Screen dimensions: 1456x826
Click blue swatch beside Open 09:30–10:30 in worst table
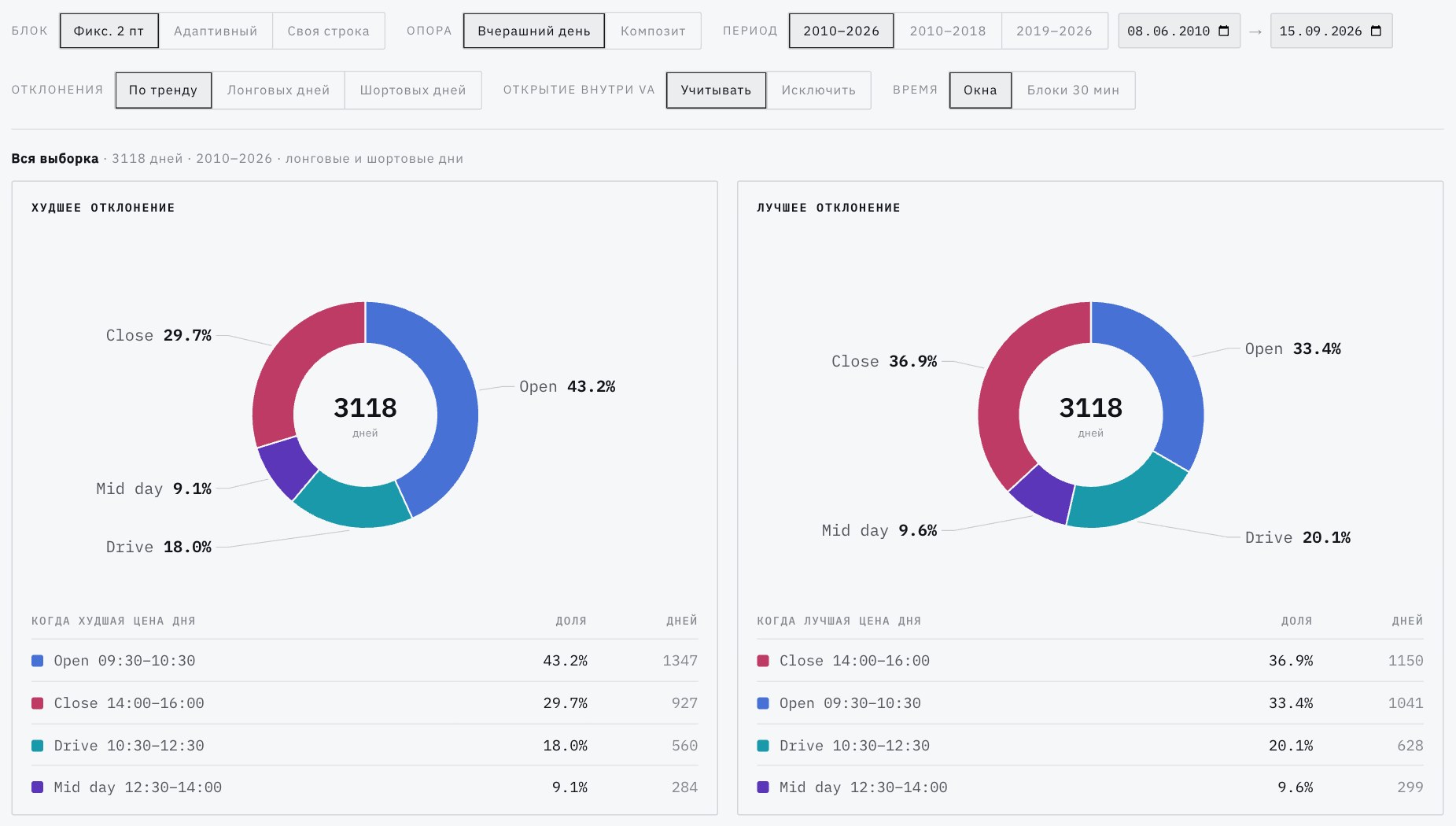pos(37,661)
